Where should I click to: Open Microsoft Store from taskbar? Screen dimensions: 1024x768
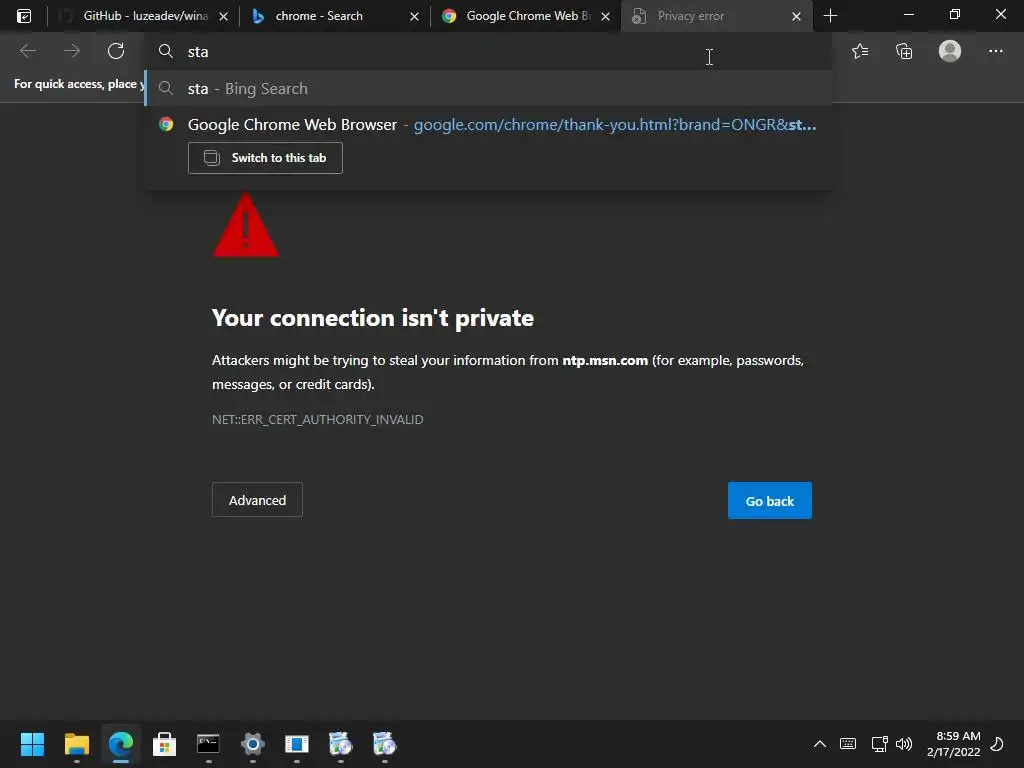point(165,744)
